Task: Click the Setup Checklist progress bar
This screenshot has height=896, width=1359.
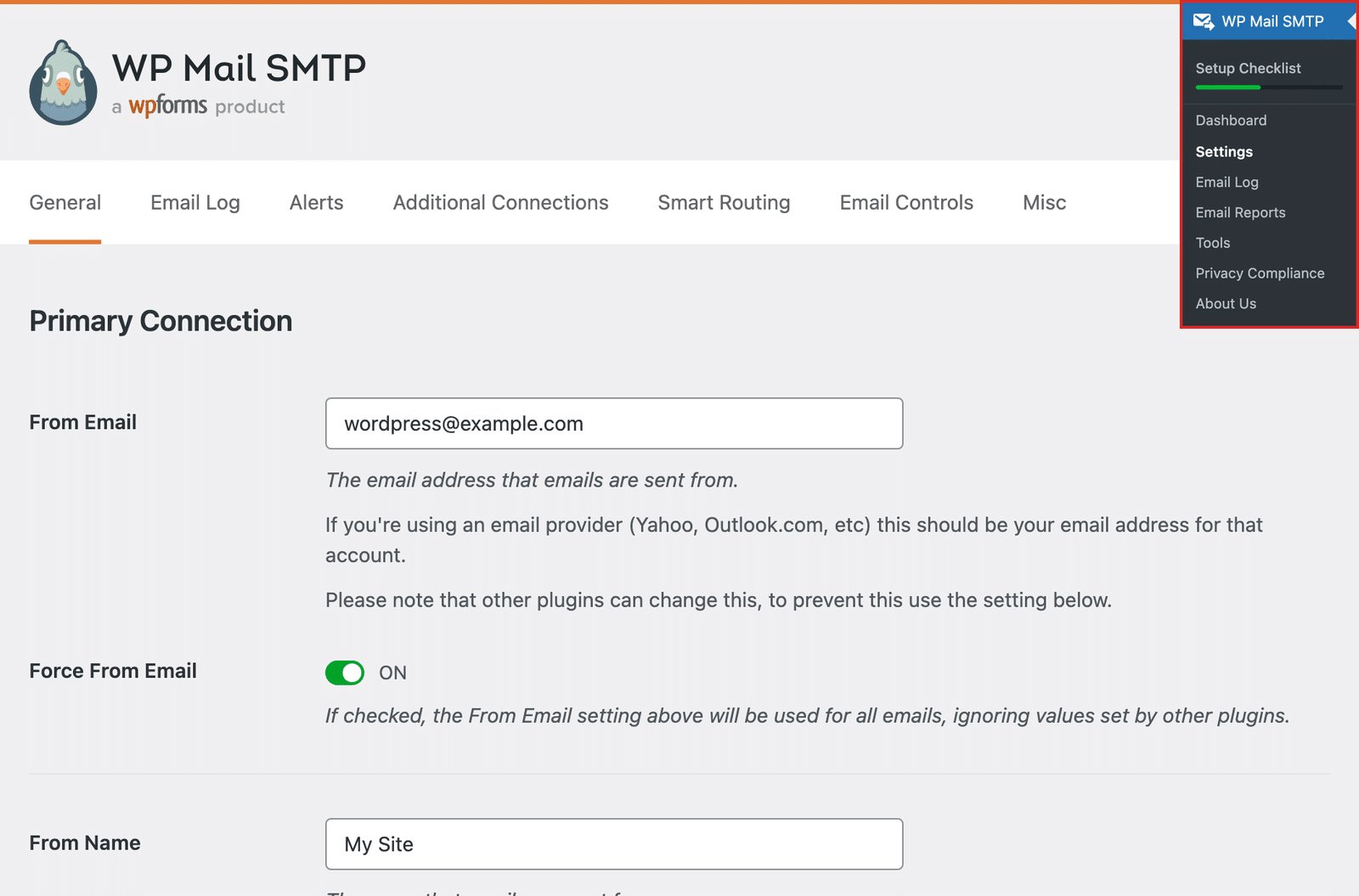Action: click(x=1269, y=87)
